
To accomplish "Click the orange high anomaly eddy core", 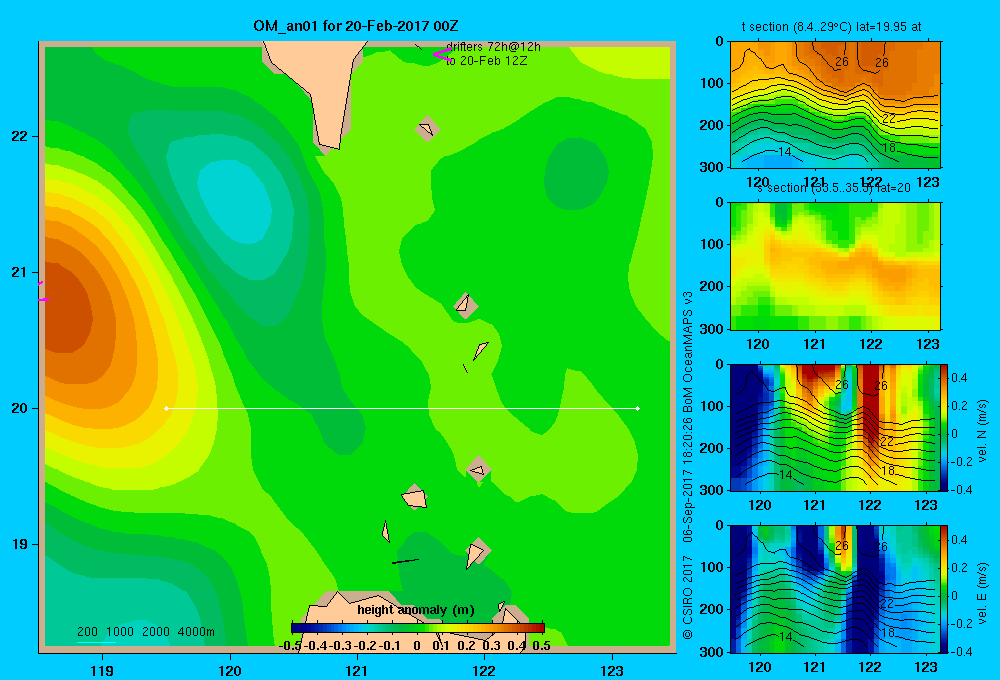I will tap(70, 311).
